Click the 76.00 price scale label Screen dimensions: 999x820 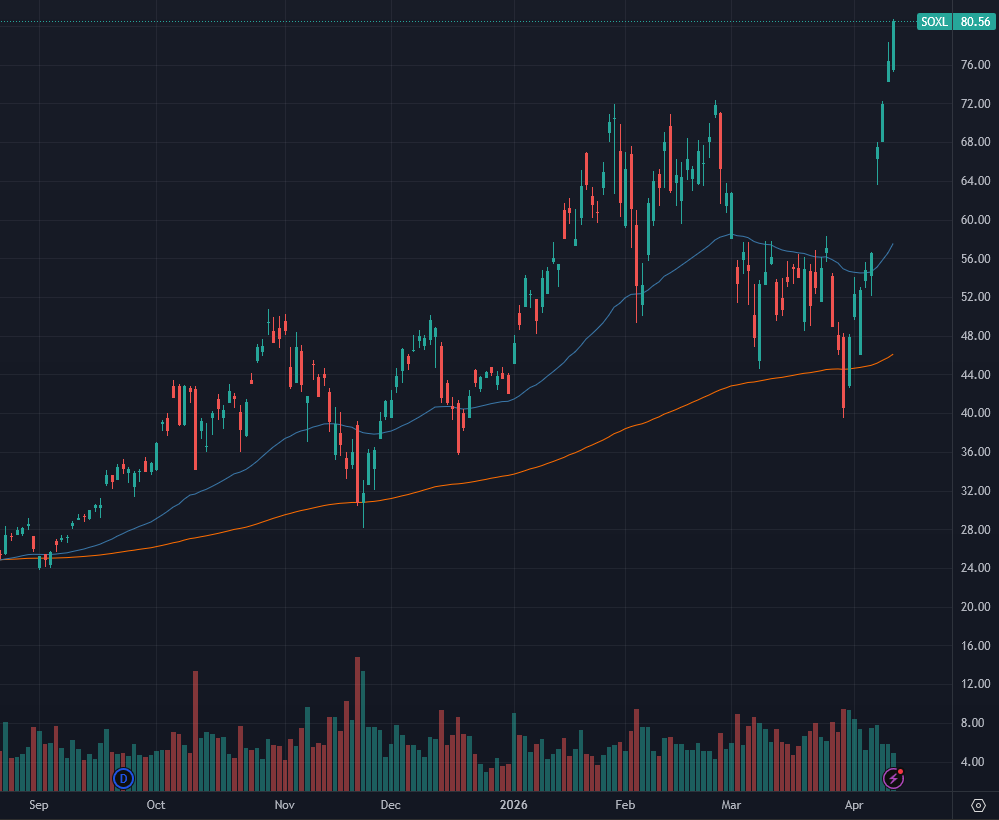[975, 65]
